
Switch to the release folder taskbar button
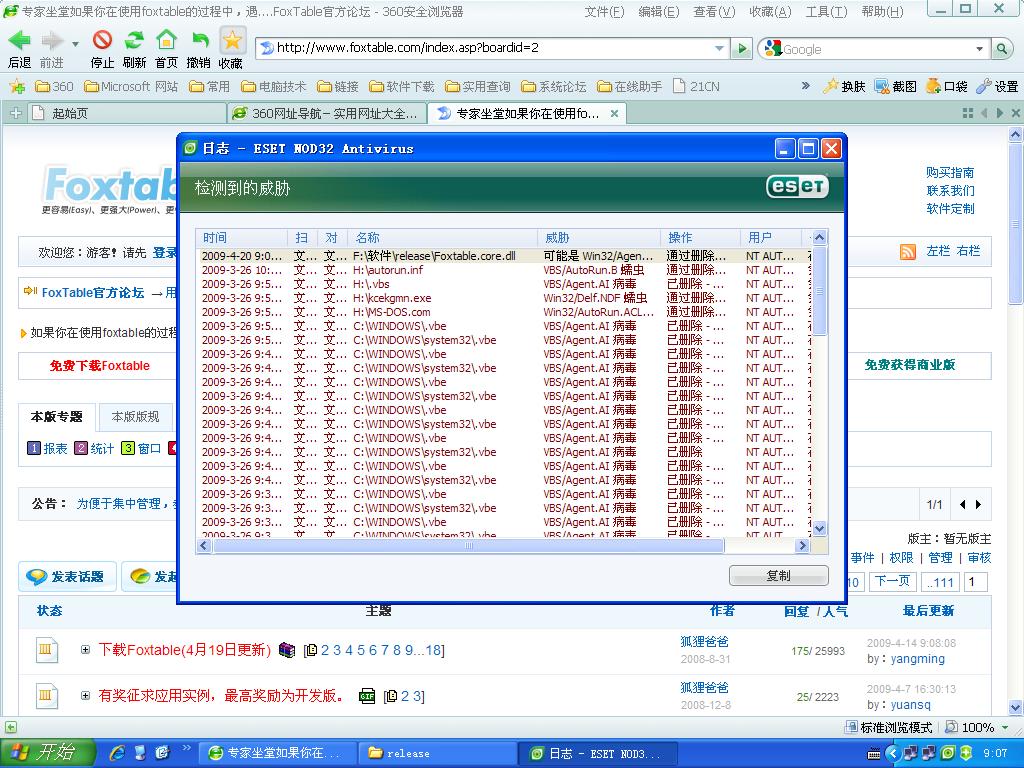pos(437,753)
